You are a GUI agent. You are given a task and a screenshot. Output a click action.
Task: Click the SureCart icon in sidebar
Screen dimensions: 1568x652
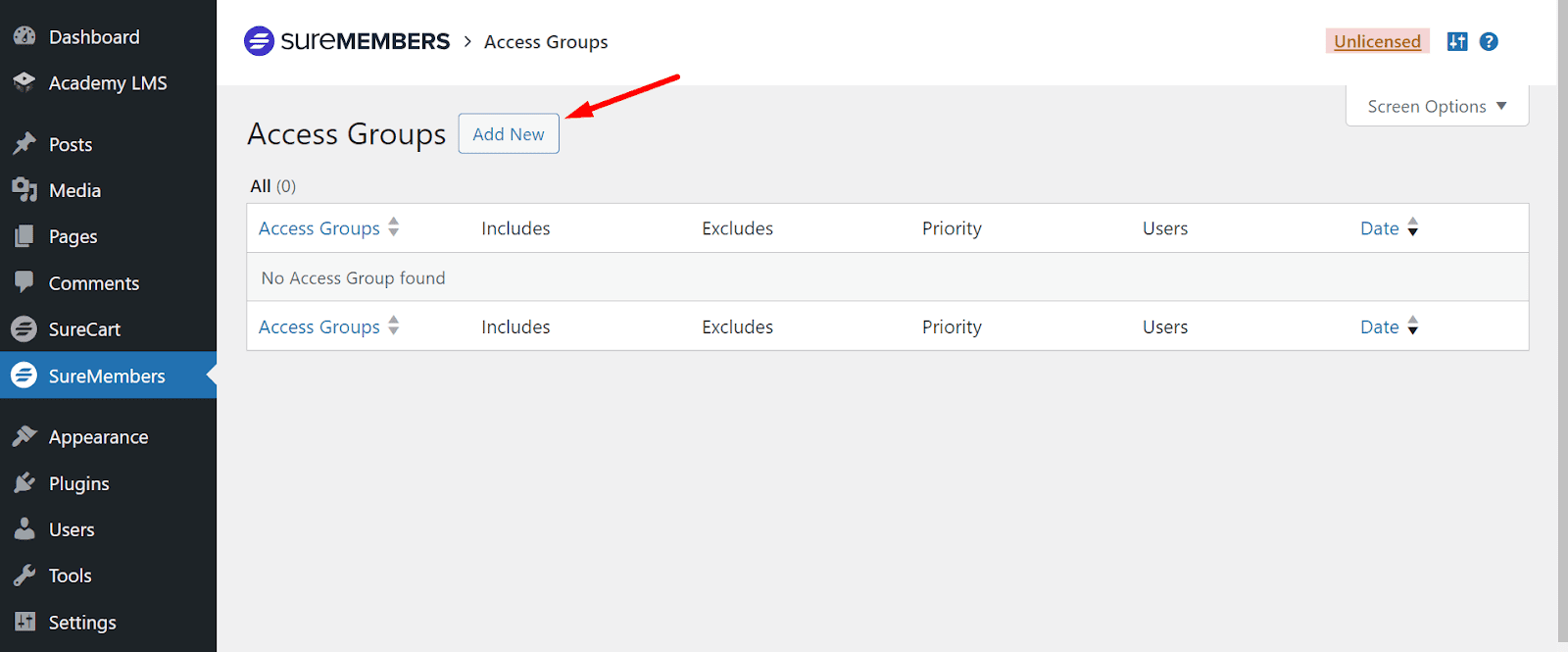pyautogui.click(x=24, y=329)
